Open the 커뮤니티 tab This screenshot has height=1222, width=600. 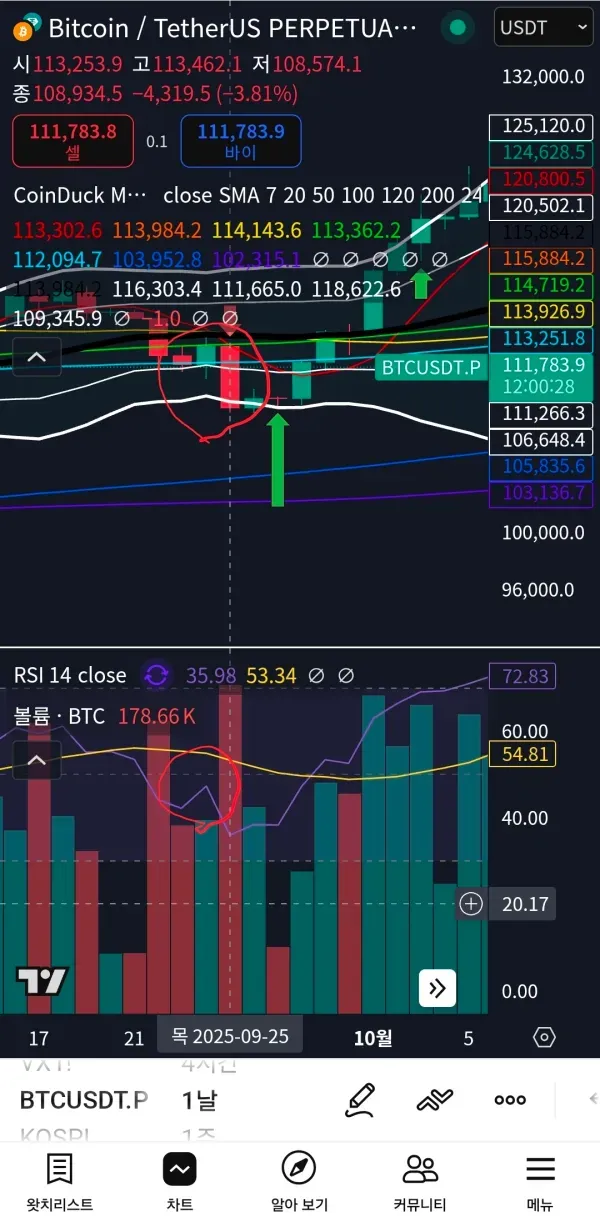[420, 1184]
